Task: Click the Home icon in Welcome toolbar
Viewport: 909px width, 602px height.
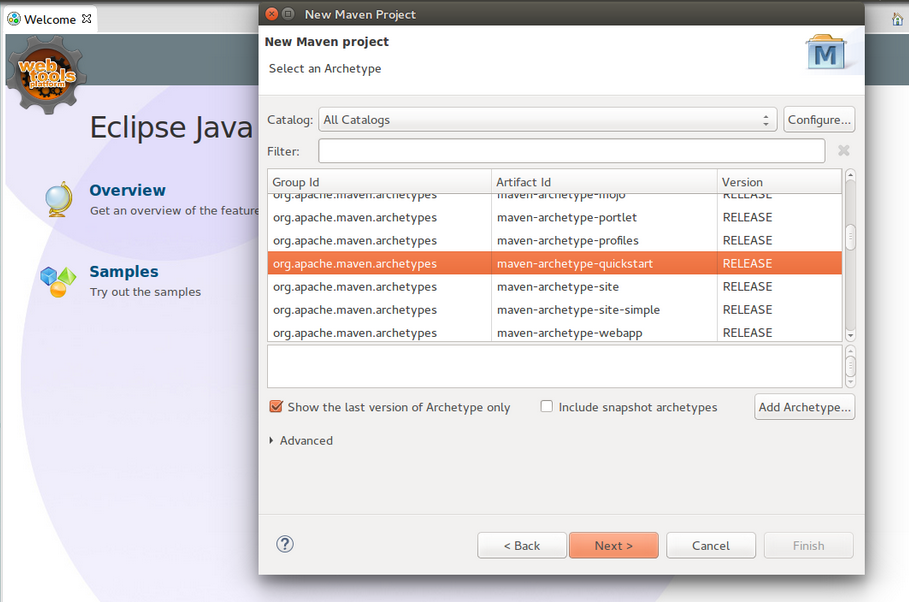Action: (x=897, y=20)
